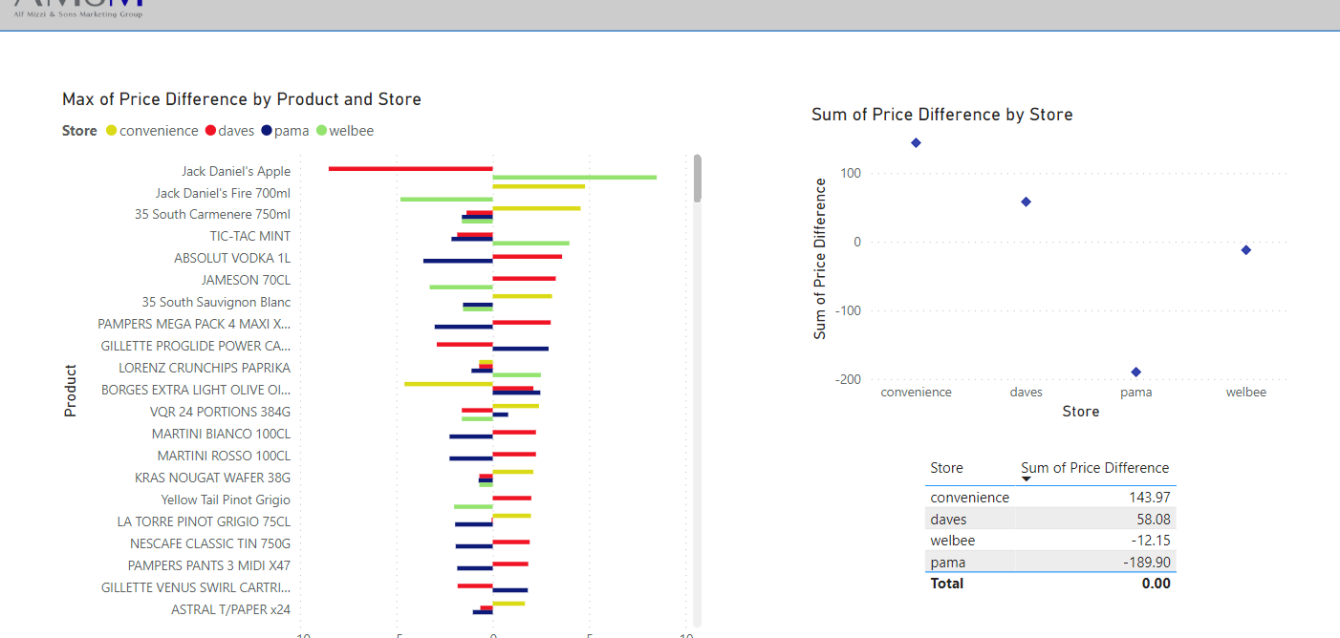Viewport: 1340px width, 638px height.
Task: Select '35 South Carmenere 750ml' product label
Action: pos(213,215)
